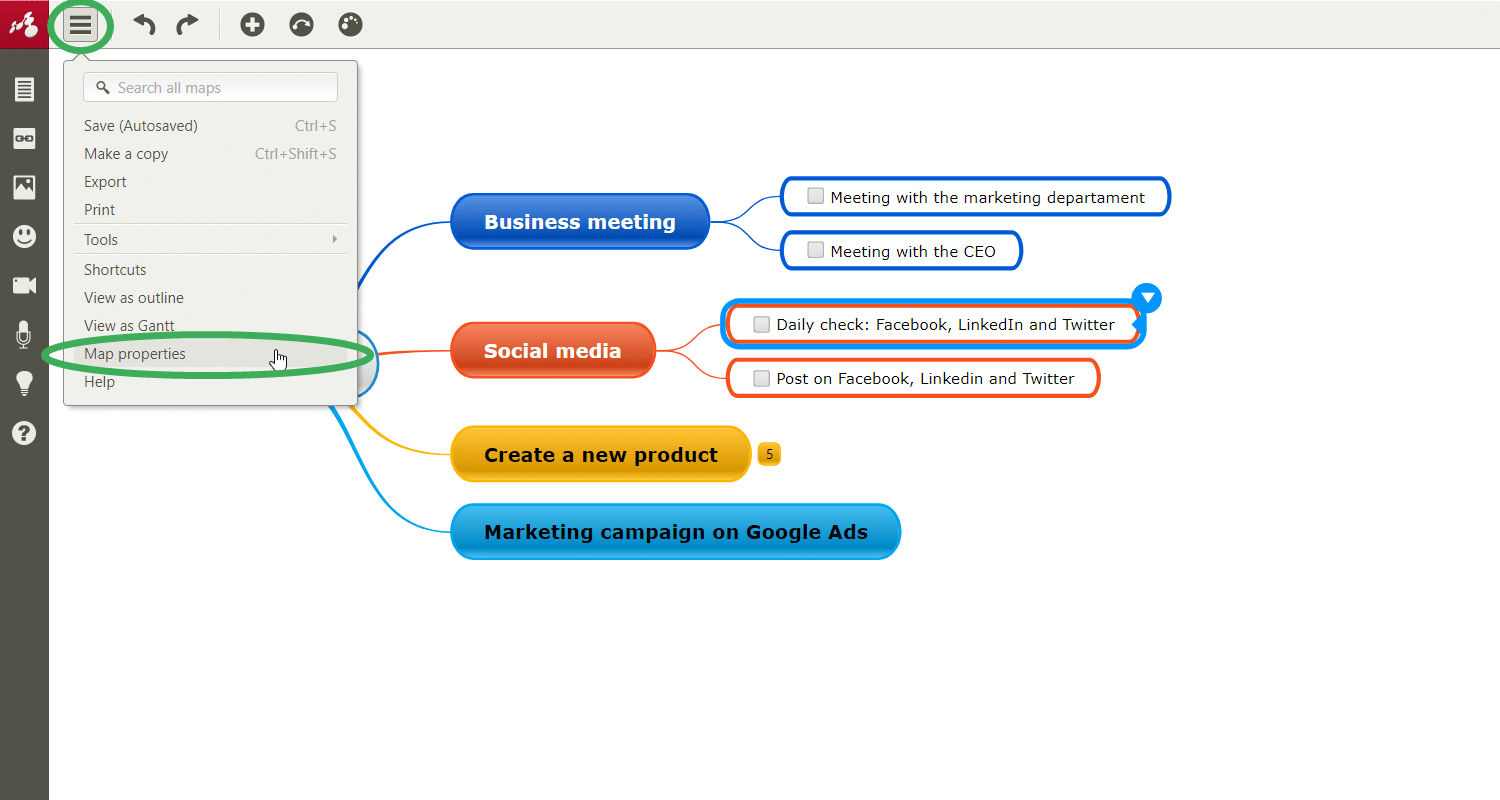The width and height of the screenshot is (1500, 800).
Task: Select Export in the menu
Action: pyautogui.click(x=210, y=182)
